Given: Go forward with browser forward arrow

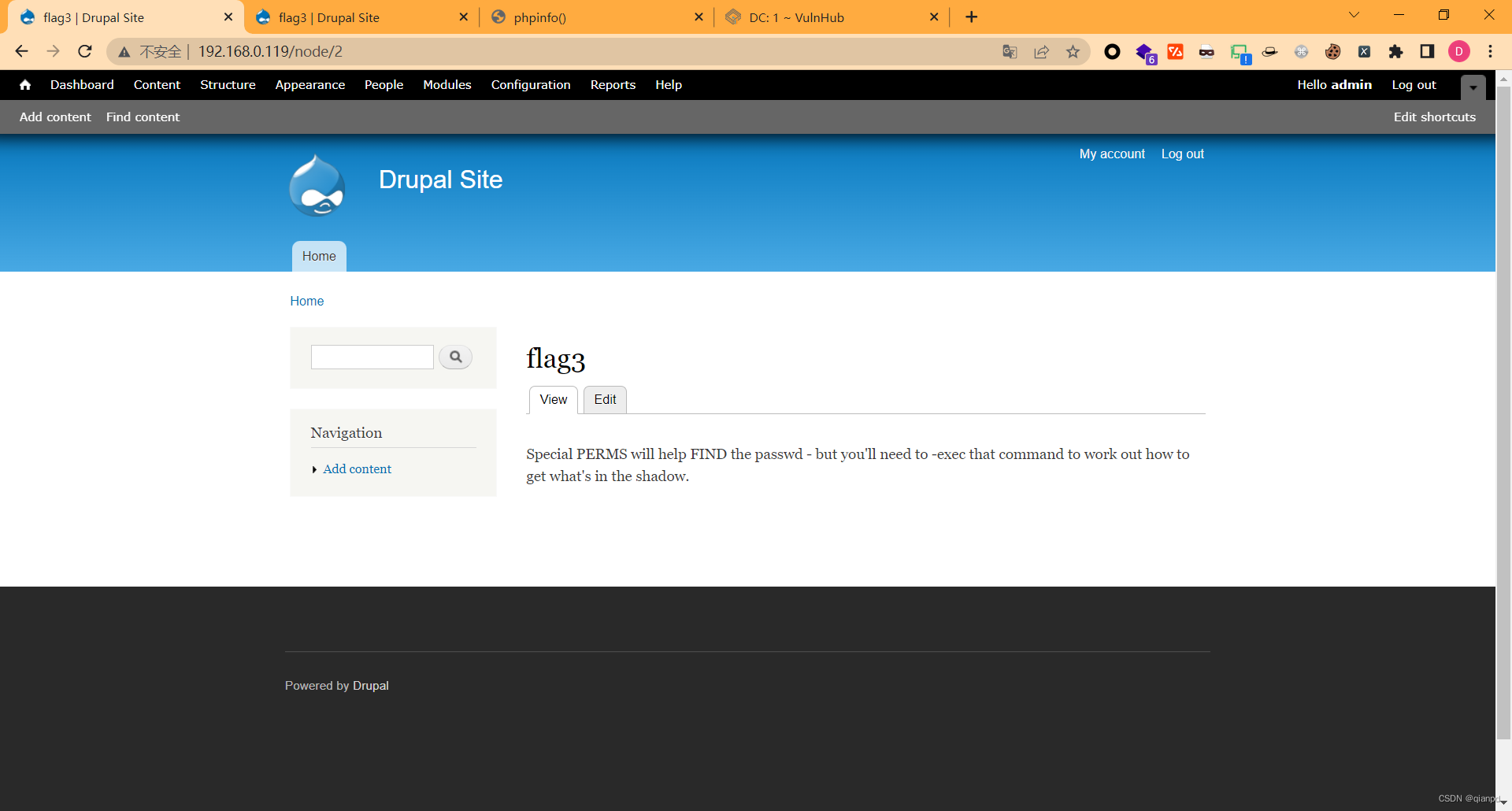Looking at the screenshot, I should pos(53,51).
